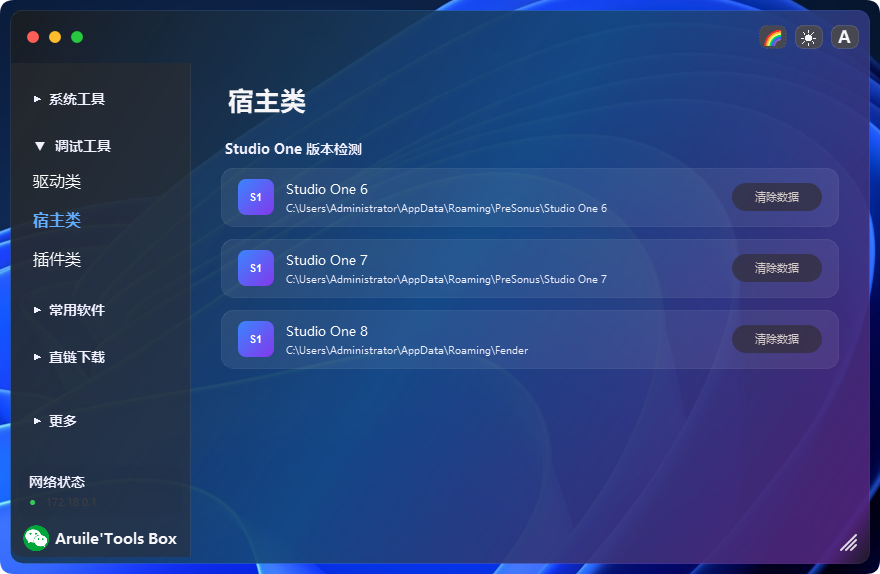Click the WeChat icon at bottom left
The height and width of the screenshot is (574, 880).
pyautogui.click(x=36, y=538)
